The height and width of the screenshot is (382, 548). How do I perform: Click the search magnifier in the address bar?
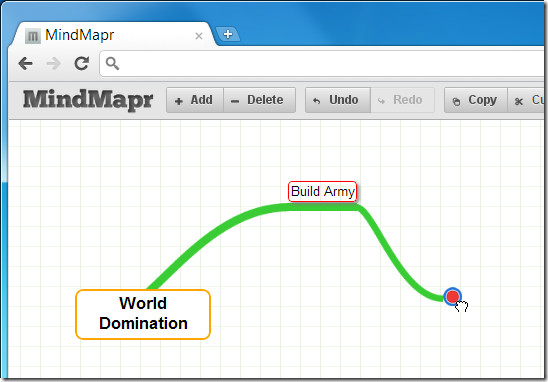coord(112,64)
